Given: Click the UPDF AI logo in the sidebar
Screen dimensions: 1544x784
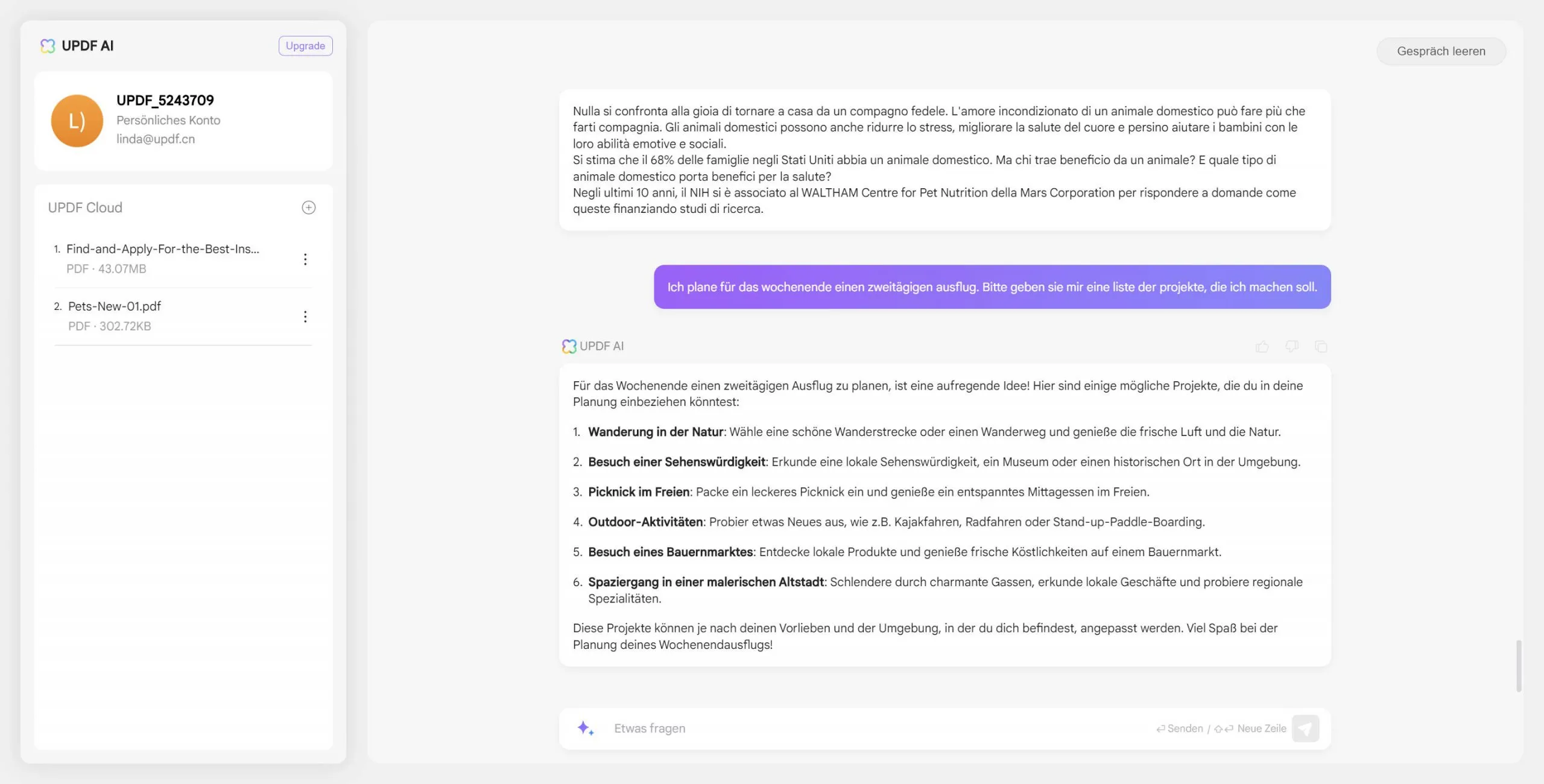Looking at the screenshot, I should point(47,45).
